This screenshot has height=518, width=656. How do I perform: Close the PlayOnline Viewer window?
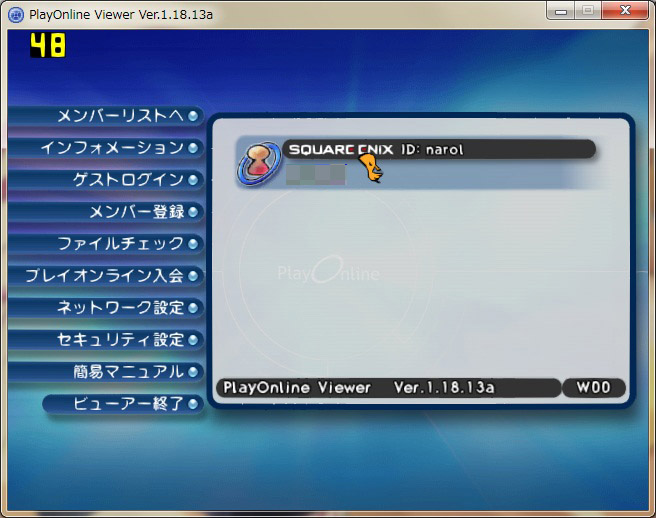[x=625, y=10]
